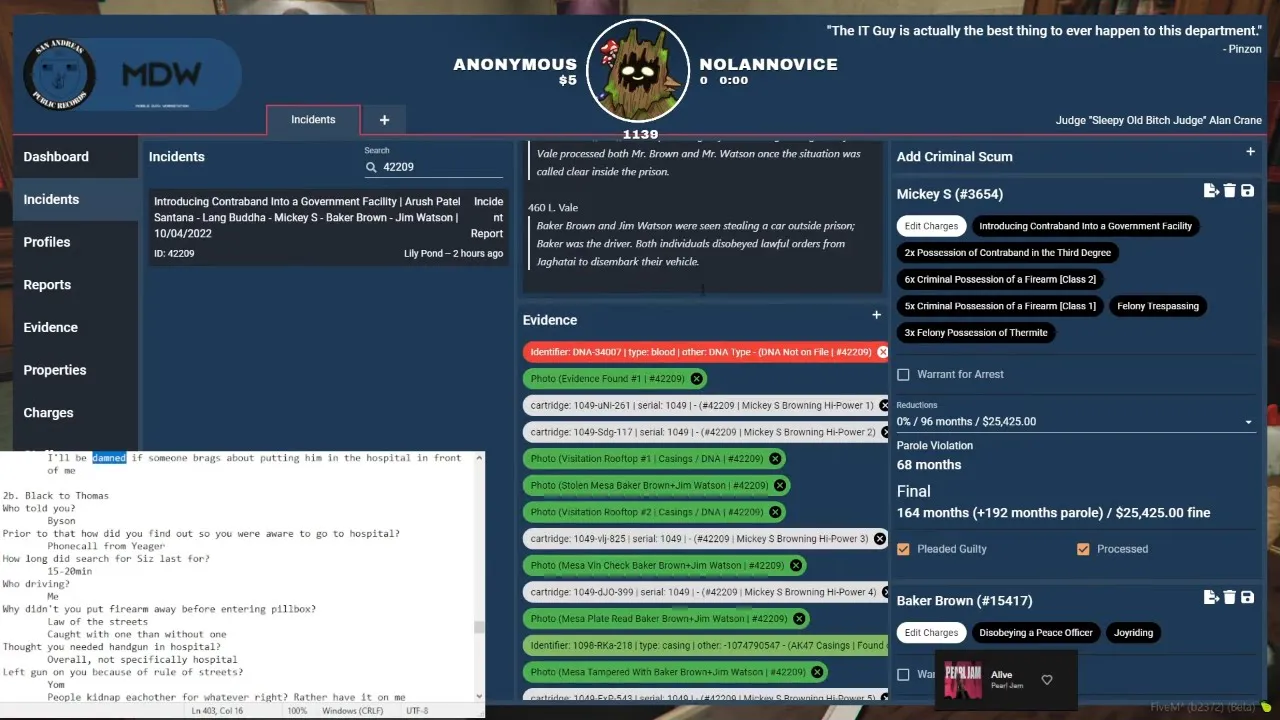The height and width of the screenshot is (720, 1280).
Task: Save Baker Brown entry with floppy icon
Action: click(1247, 597)
